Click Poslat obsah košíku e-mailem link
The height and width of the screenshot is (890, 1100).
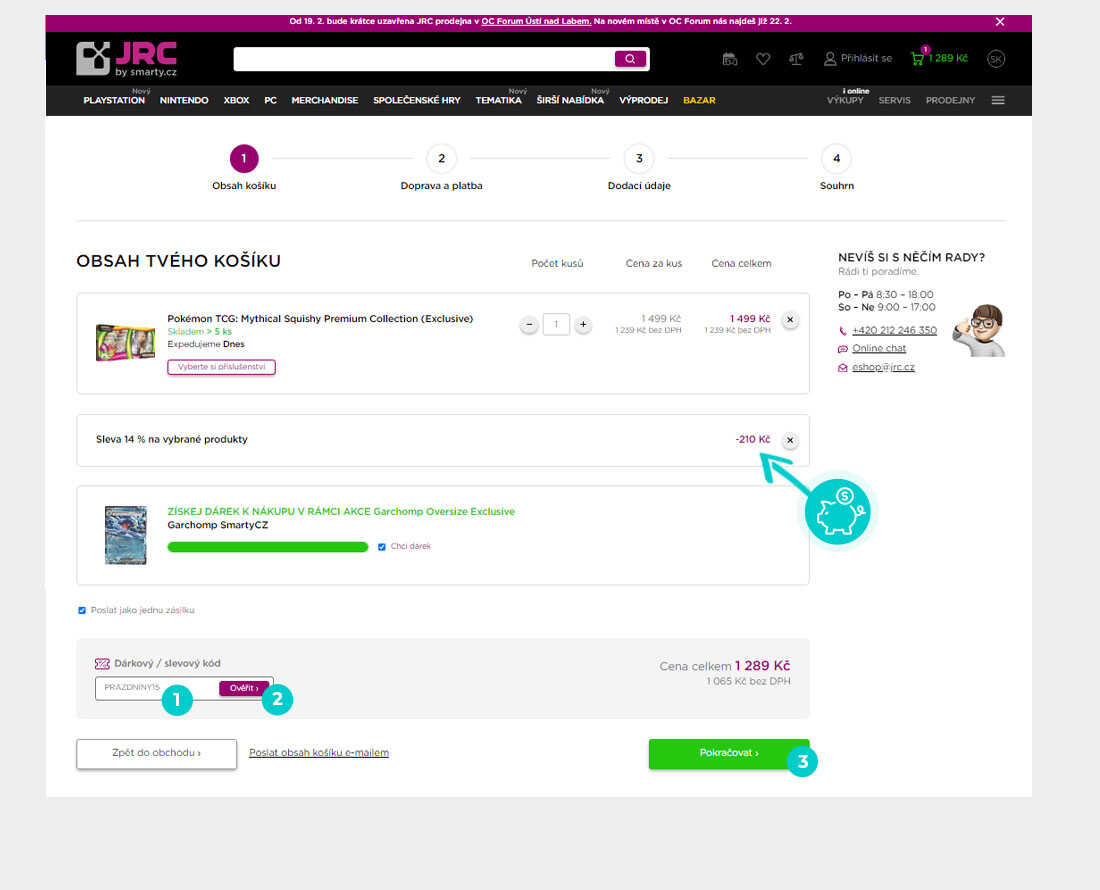(x=319, y=753)
